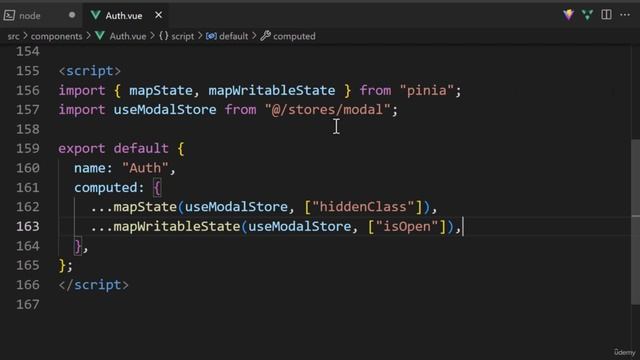Click the closing </script> tag
Viewport: 640px width, 360px height.
pyautogui.click(x=93, y=285)
